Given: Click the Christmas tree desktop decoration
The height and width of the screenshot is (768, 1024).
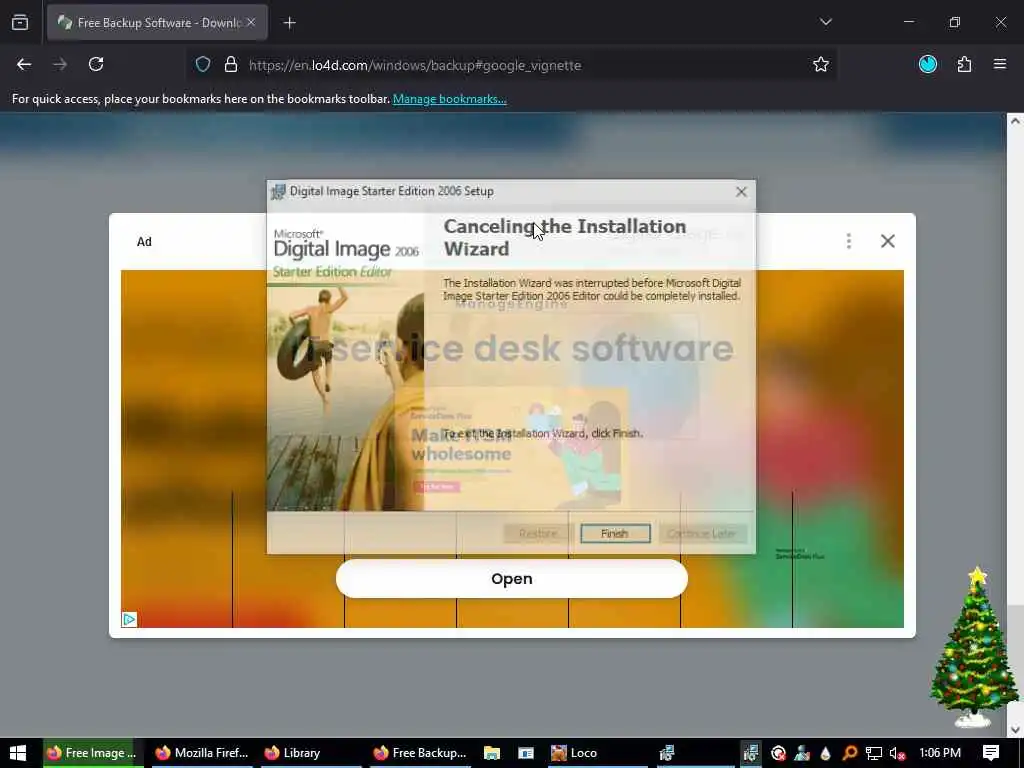Looking at the screenshot, I should pos(974,647).
